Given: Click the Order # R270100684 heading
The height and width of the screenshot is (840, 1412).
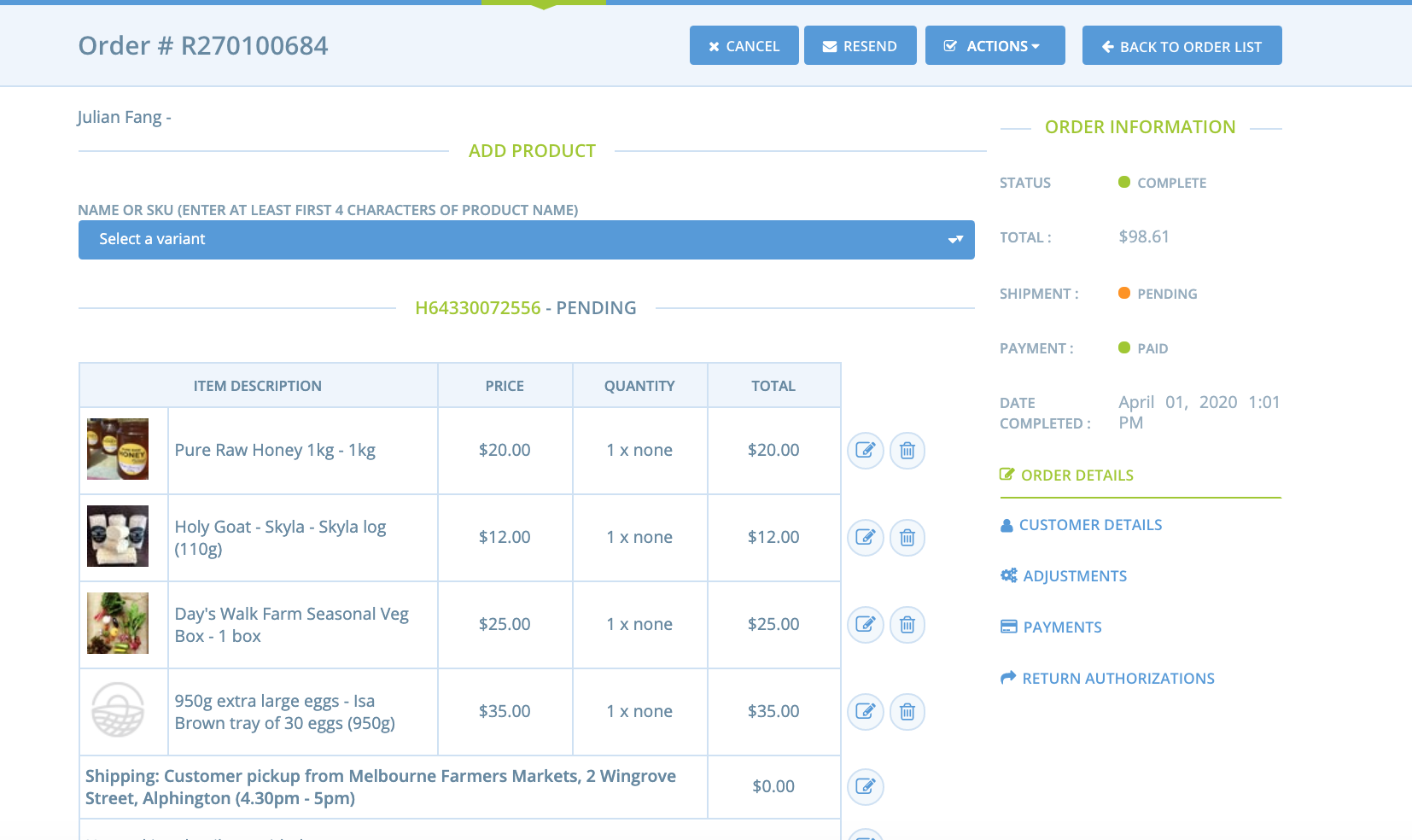Looking at the screenshot, I should [203, 45].
